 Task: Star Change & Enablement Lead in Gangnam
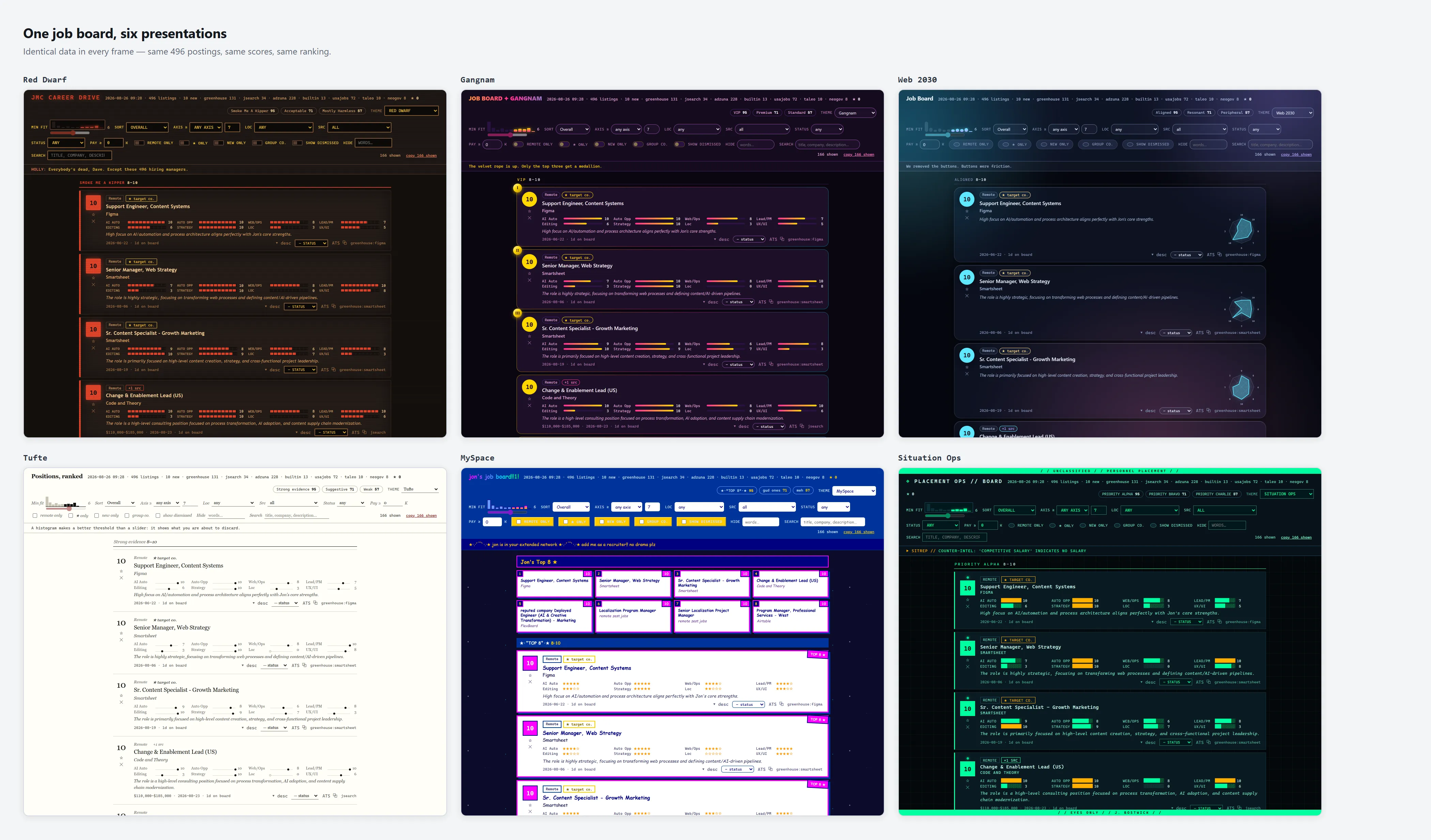point(529,399)
